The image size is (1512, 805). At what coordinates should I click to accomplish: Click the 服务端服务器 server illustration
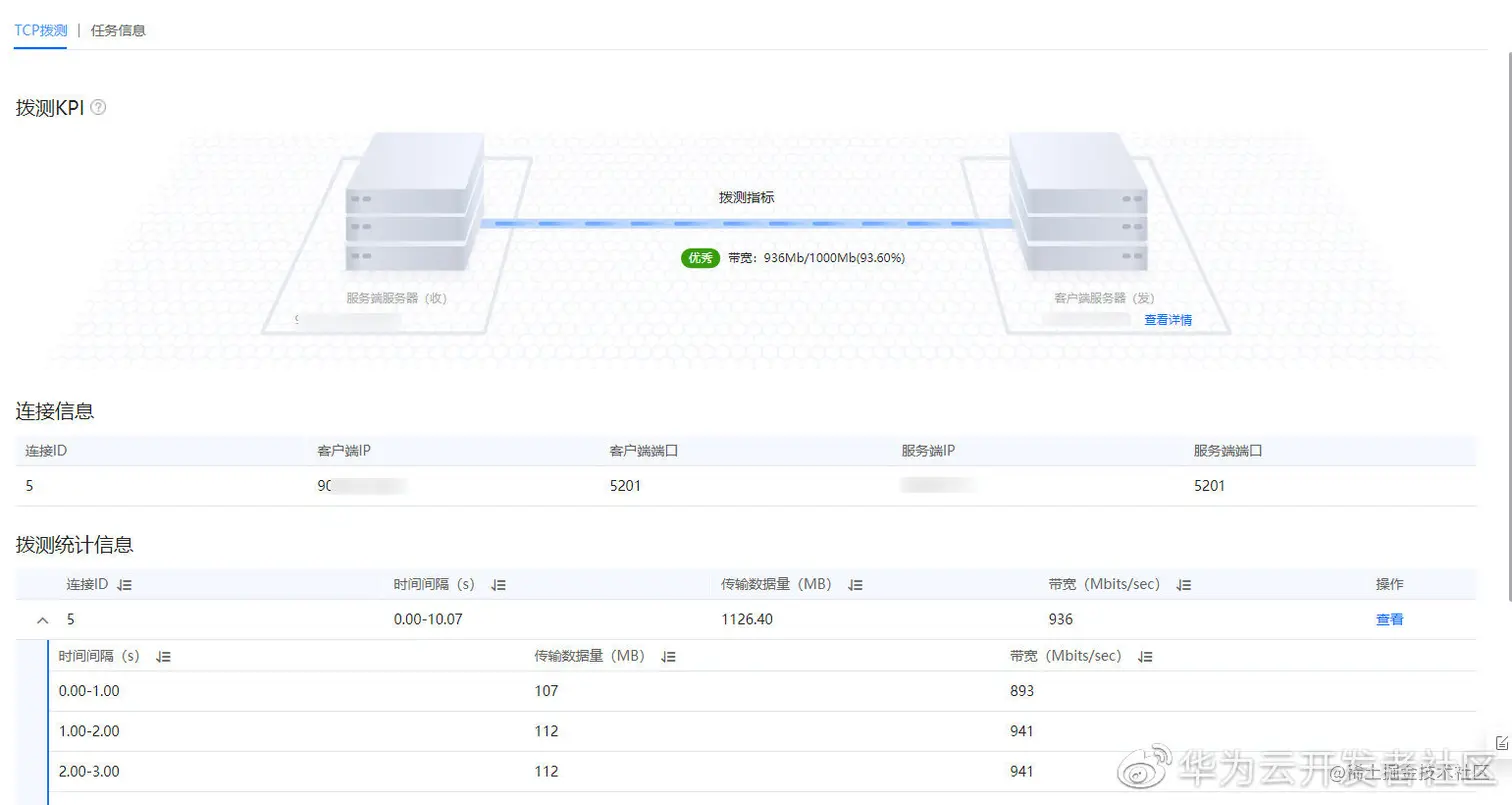click(415, 204)
